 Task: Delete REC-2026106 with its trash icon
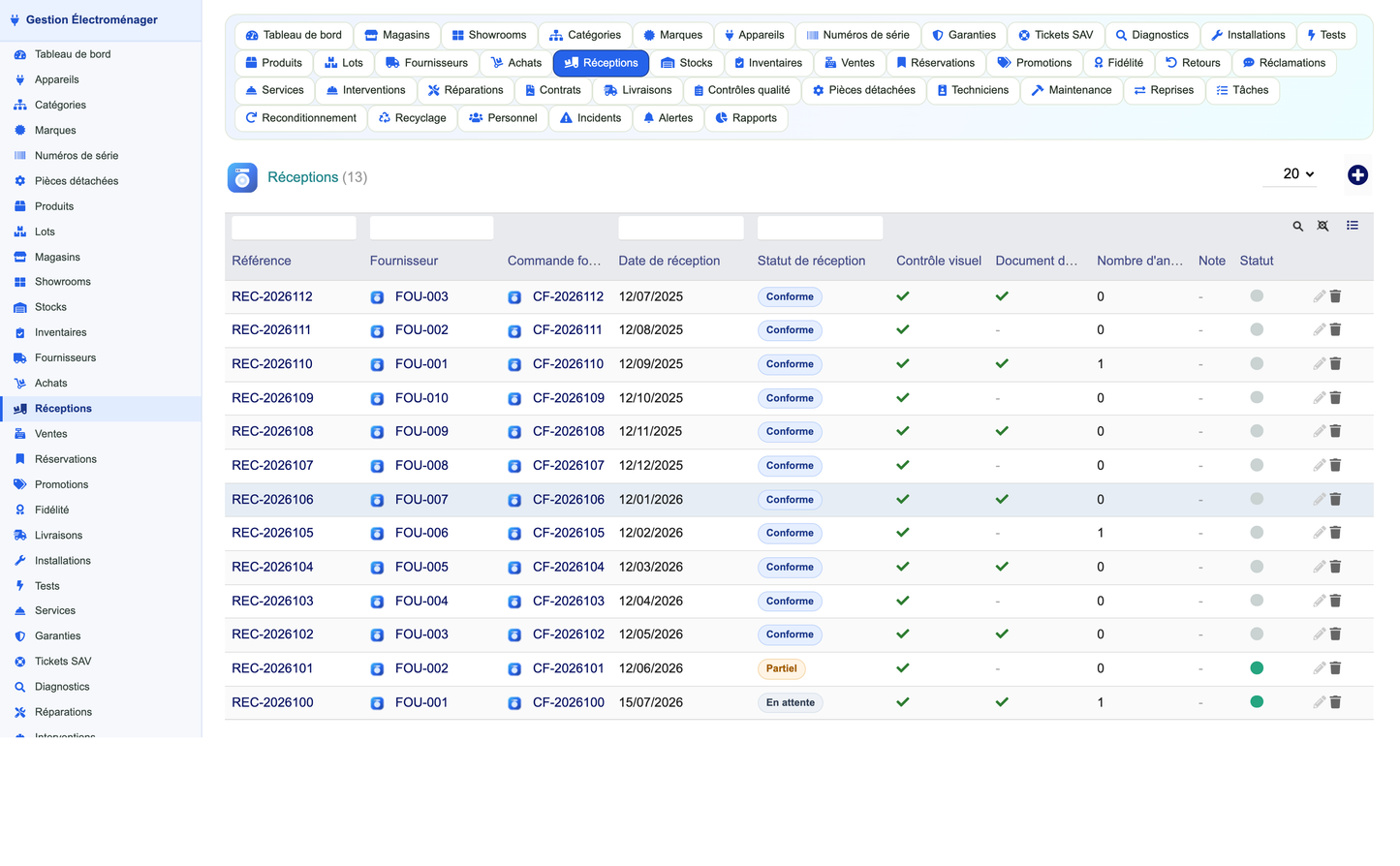coord(1335,499)
